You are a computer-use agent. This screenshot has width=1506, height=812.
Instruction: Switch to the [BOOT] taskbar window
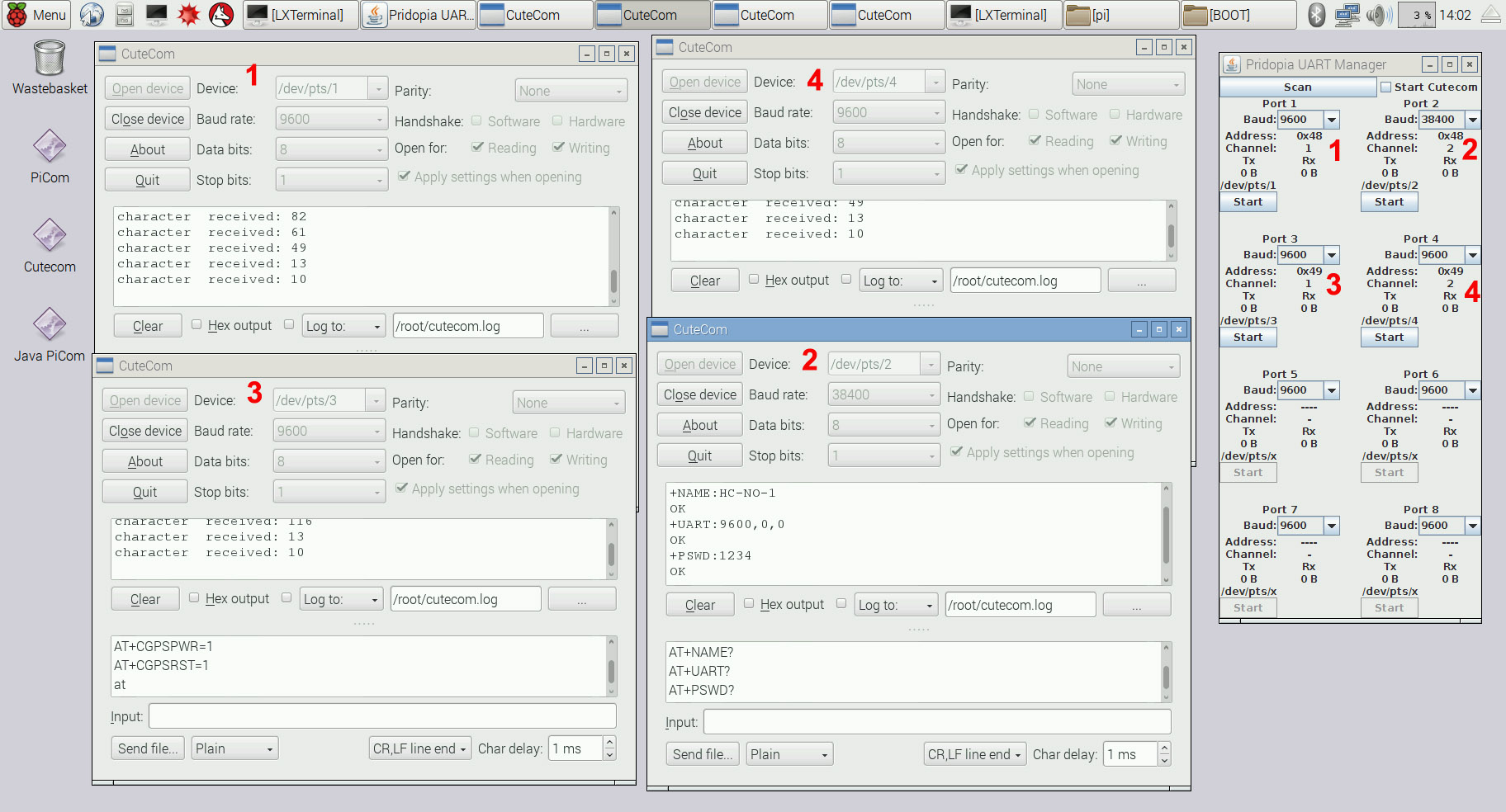[1238, 15]
